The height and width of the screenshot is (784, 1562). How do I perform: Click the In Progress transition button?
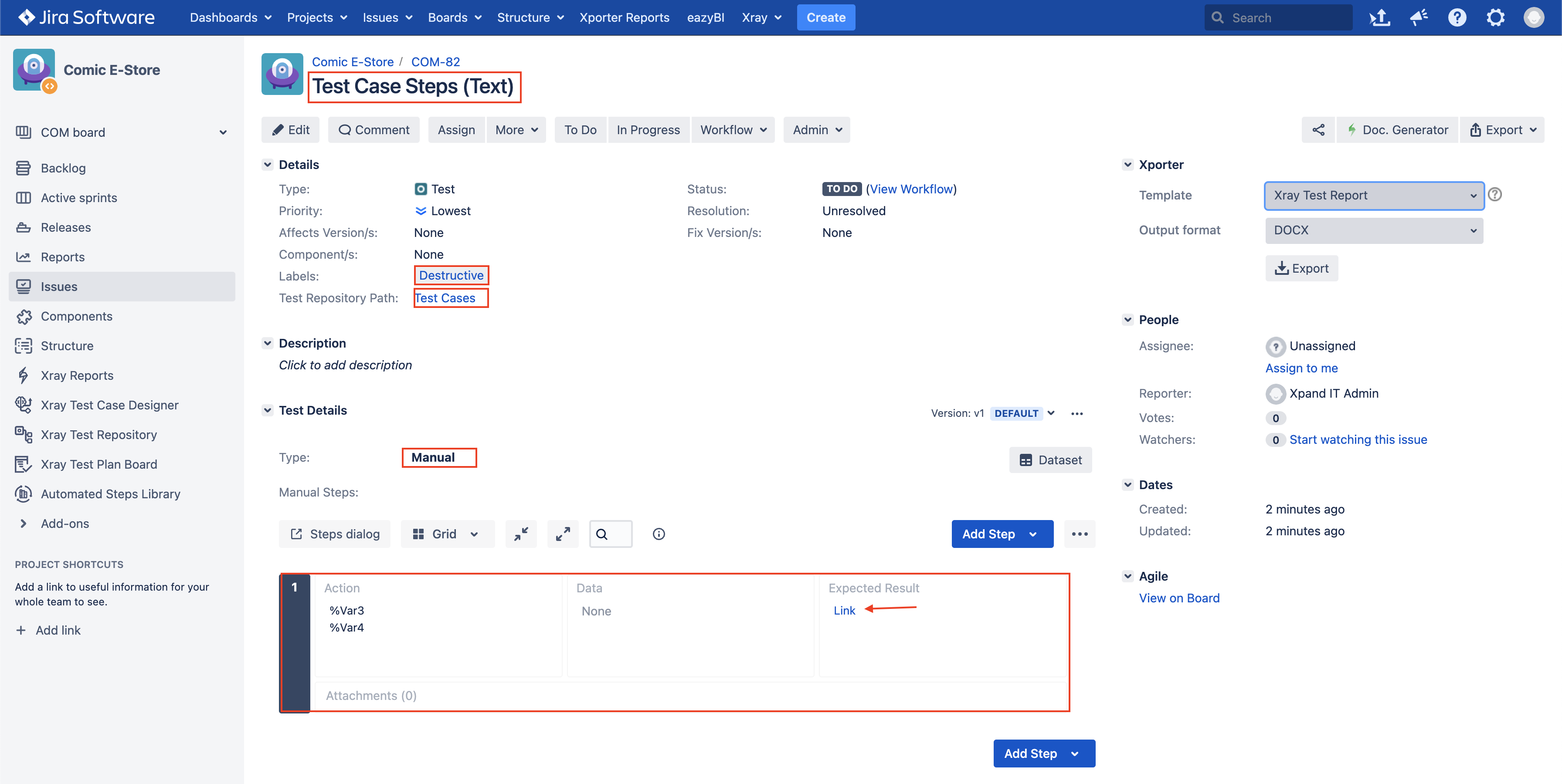pyautogui.click(x=648, y=130)
